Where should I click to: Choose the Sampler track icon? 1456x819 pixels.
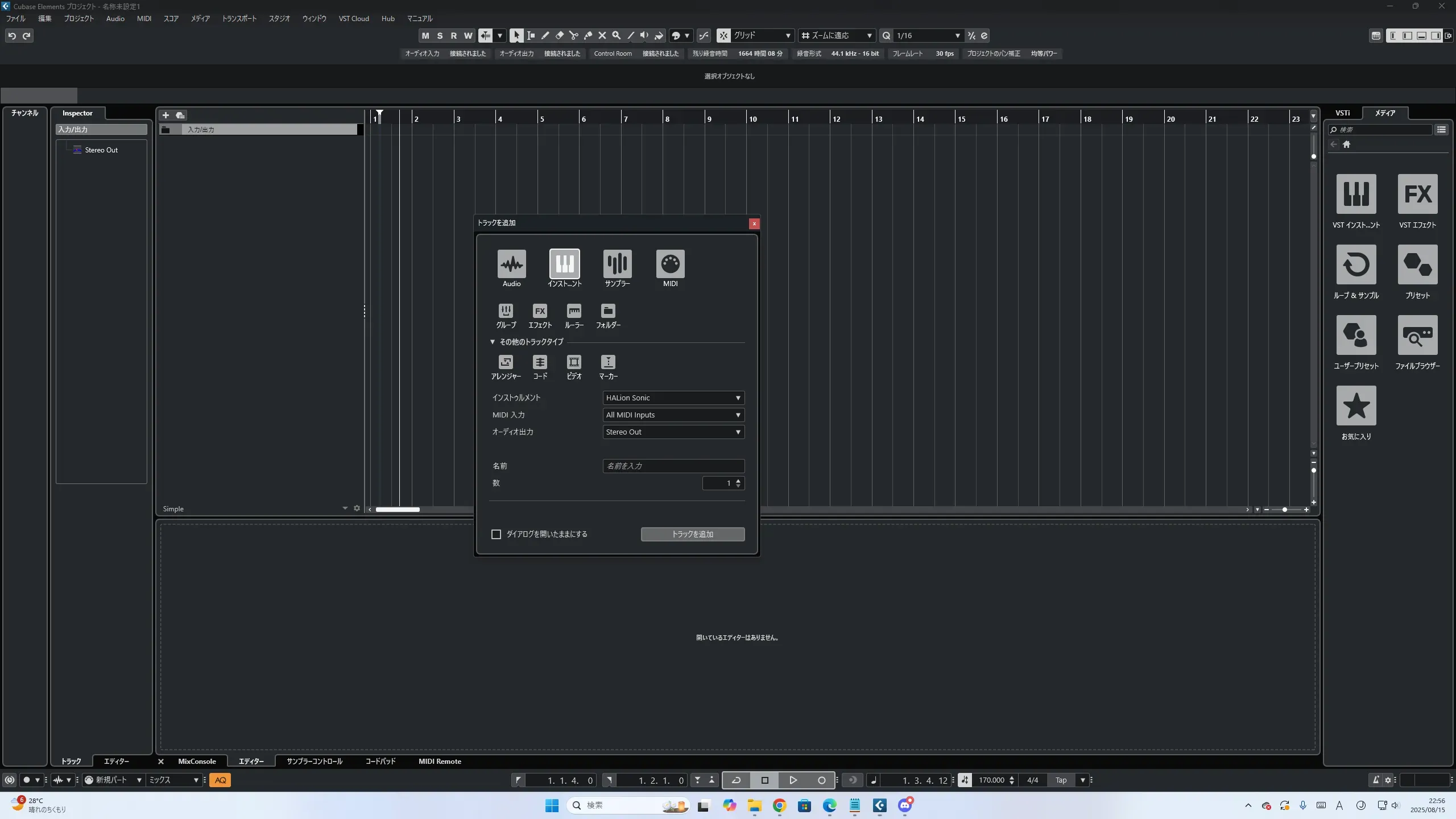(x=617, y=264)
